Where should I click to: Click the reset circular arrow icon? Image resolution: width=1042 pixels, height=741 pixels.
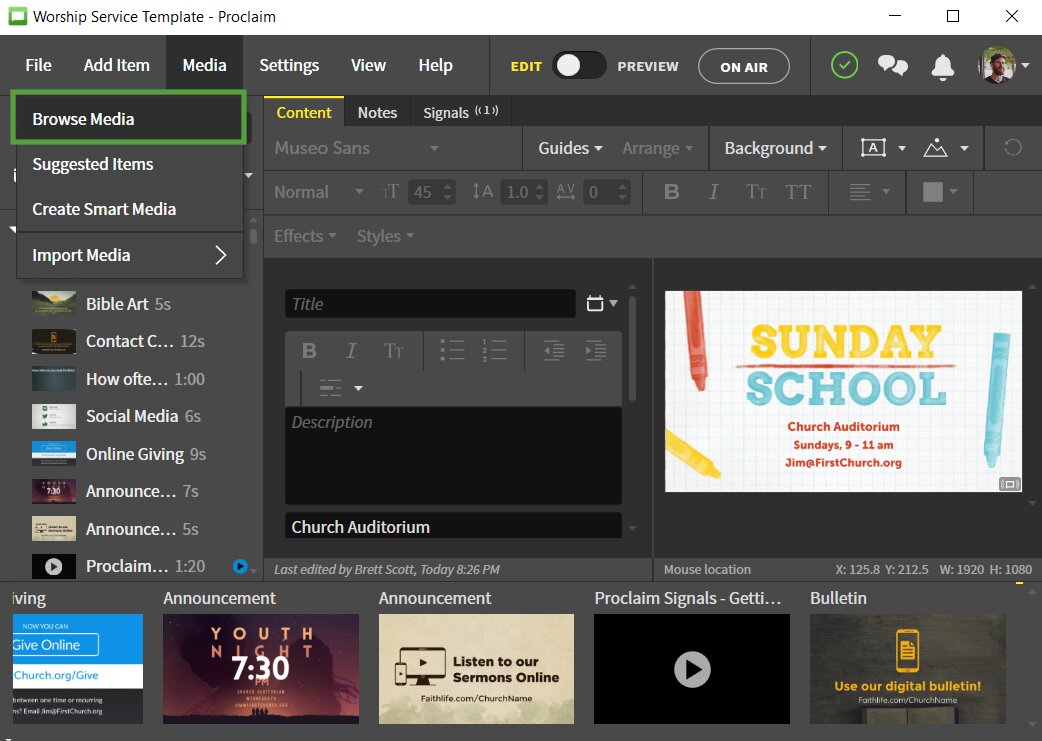(x=1013, y=148)
